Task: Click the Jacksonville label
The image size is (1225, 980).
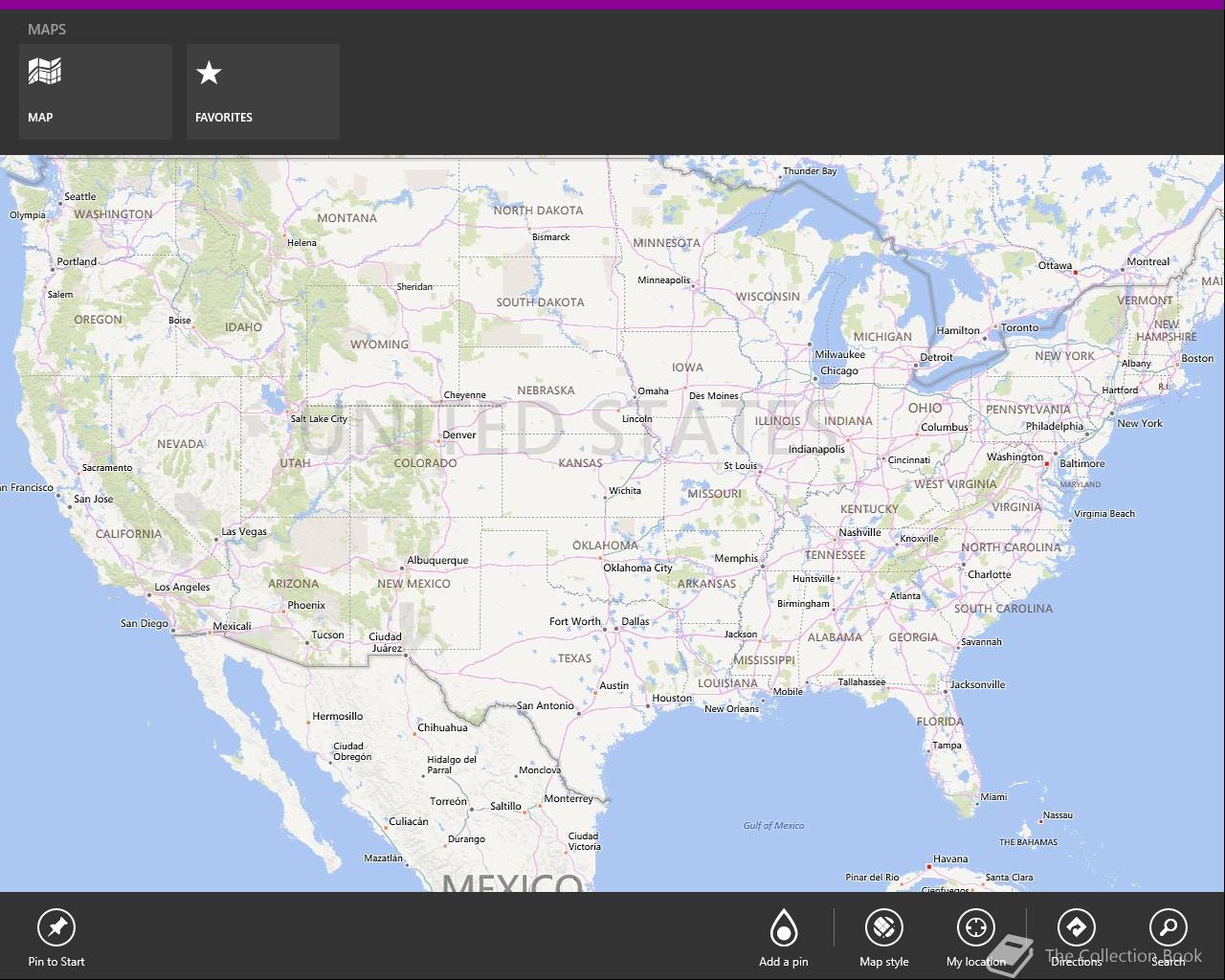Action: click(x=978, y=684)
